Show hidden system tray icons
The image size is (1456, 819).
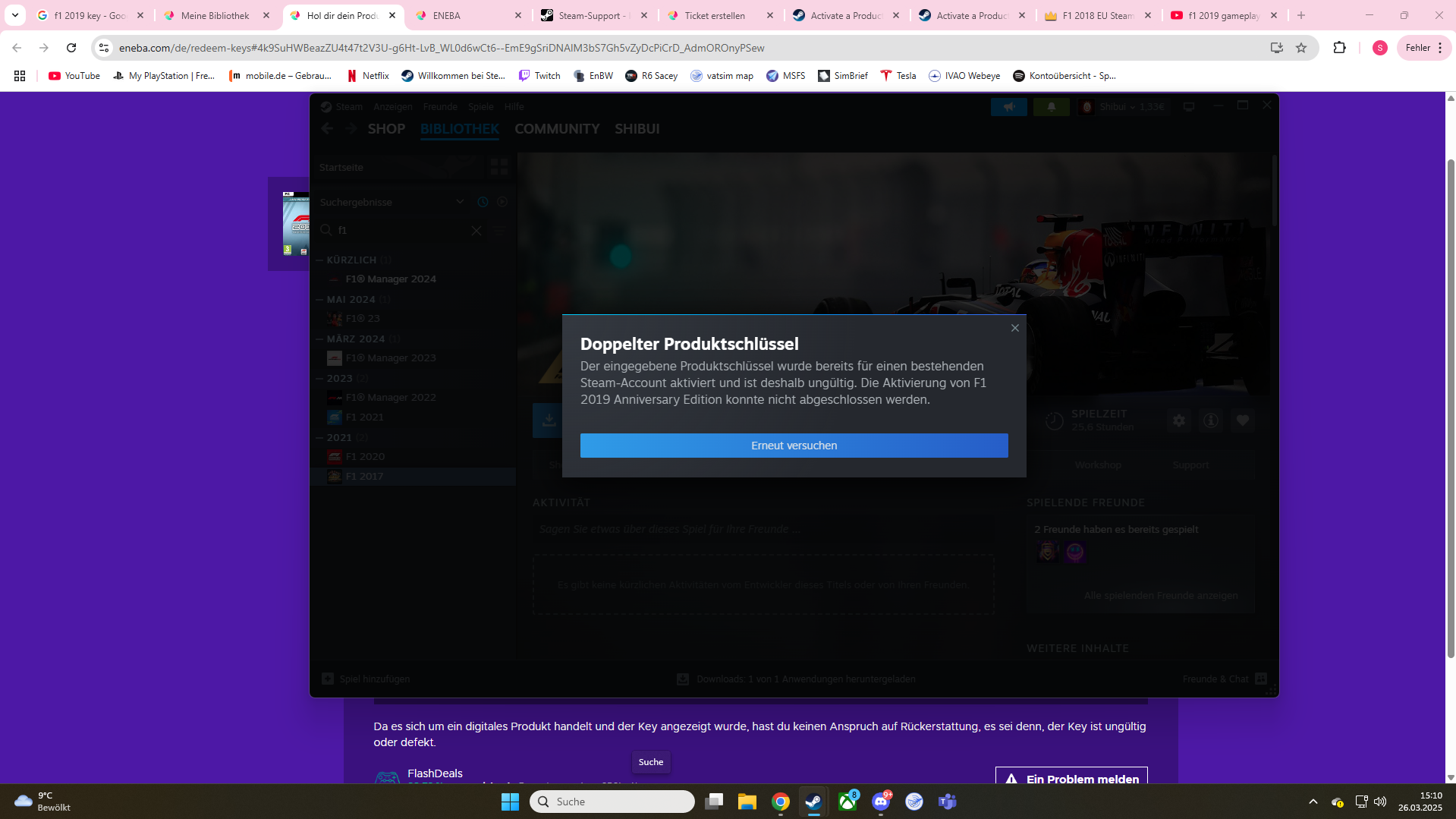click(1313, 802)
